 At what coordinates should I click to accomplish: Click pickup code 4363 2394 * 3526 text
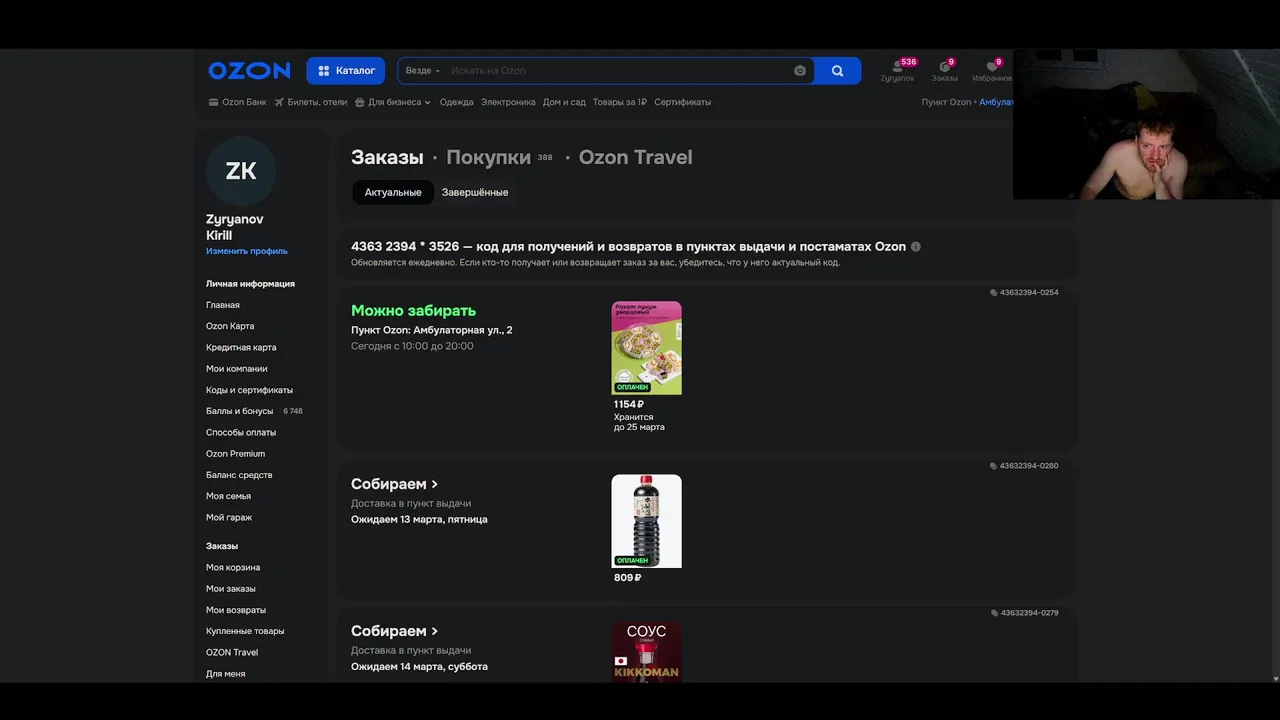[x=405, y=247]
